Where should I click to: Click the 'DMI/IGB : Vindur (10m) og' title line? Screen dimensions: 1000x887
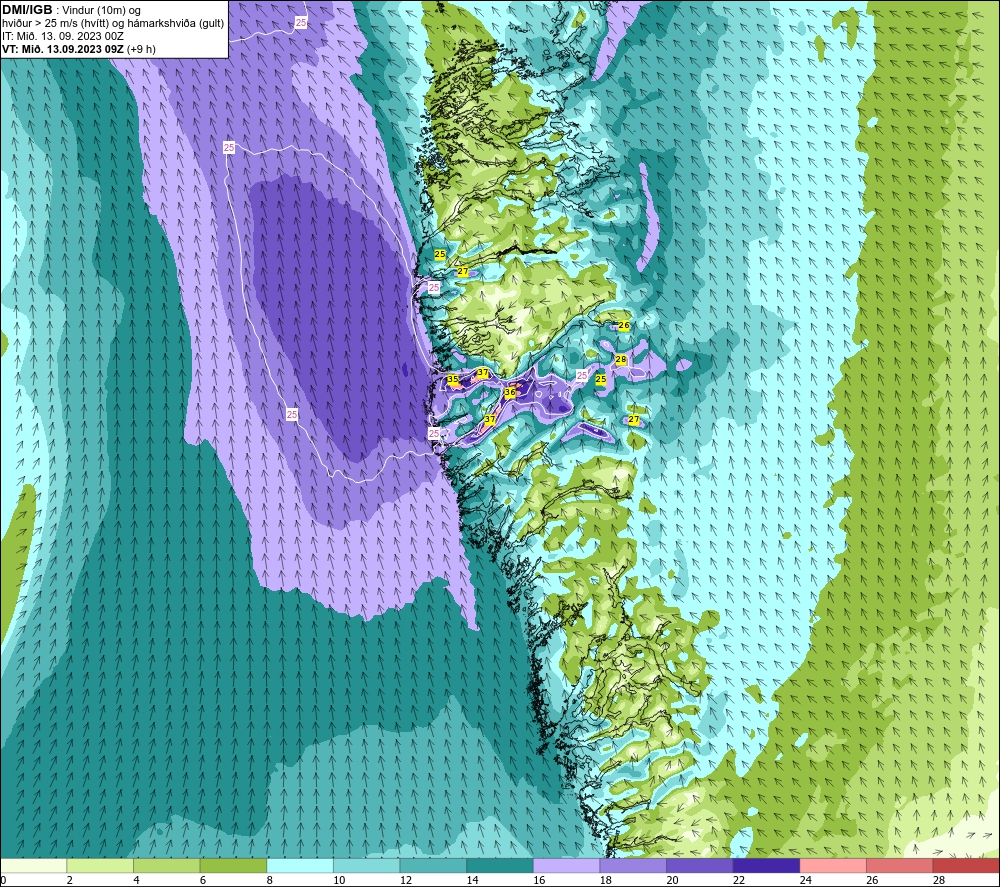71,10
